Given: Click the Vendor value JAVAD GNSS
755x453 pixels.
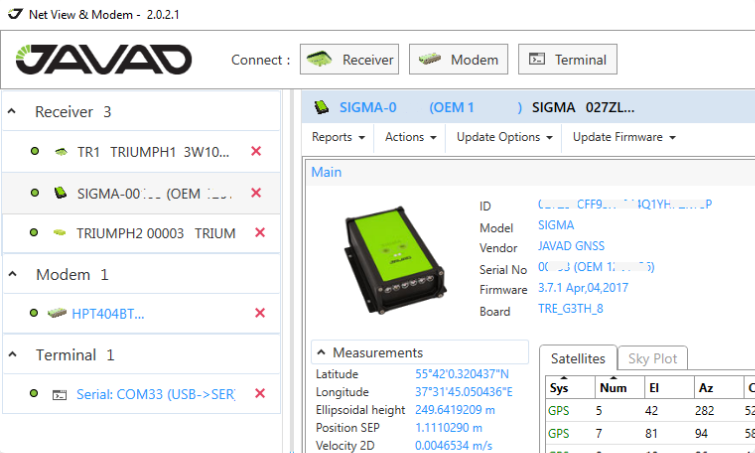Looking at the screenshot, I should click(571, 246).
